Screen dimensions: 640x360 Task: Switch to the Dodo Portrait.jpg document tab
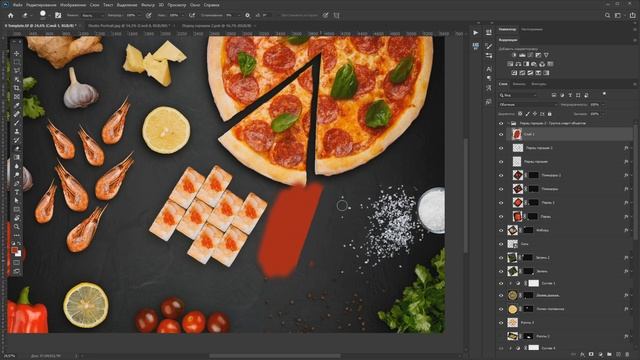tap(129, 26)
